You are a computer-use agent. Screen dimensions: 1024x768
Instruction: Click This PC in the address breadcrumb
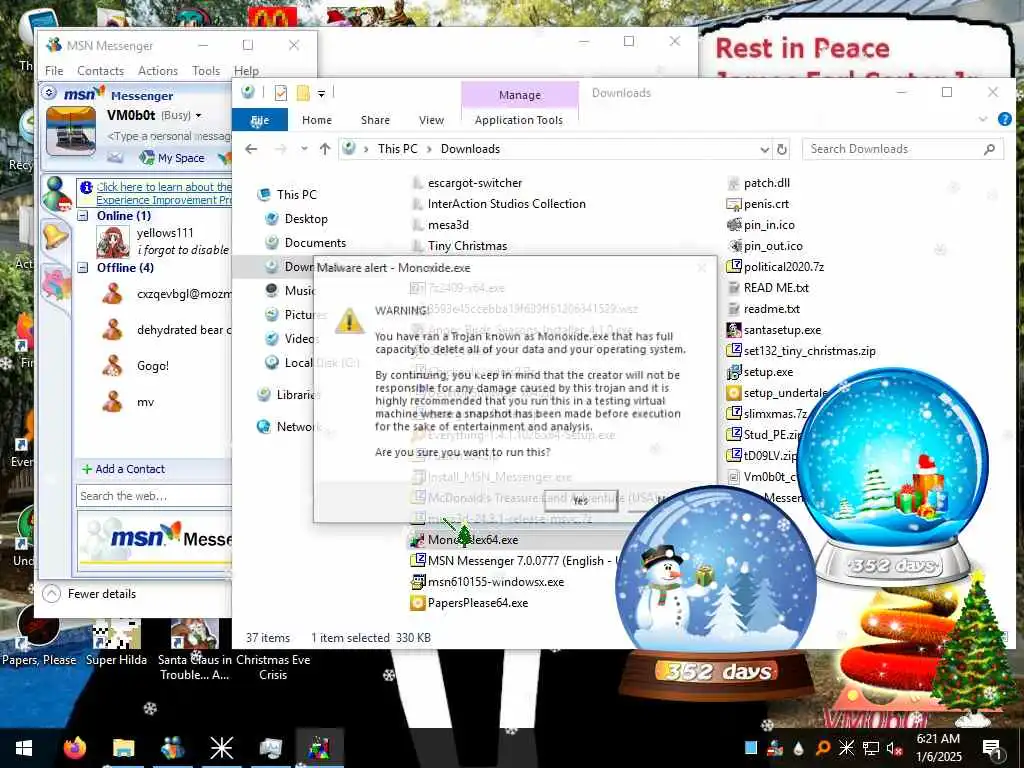[x=397, y=149]
